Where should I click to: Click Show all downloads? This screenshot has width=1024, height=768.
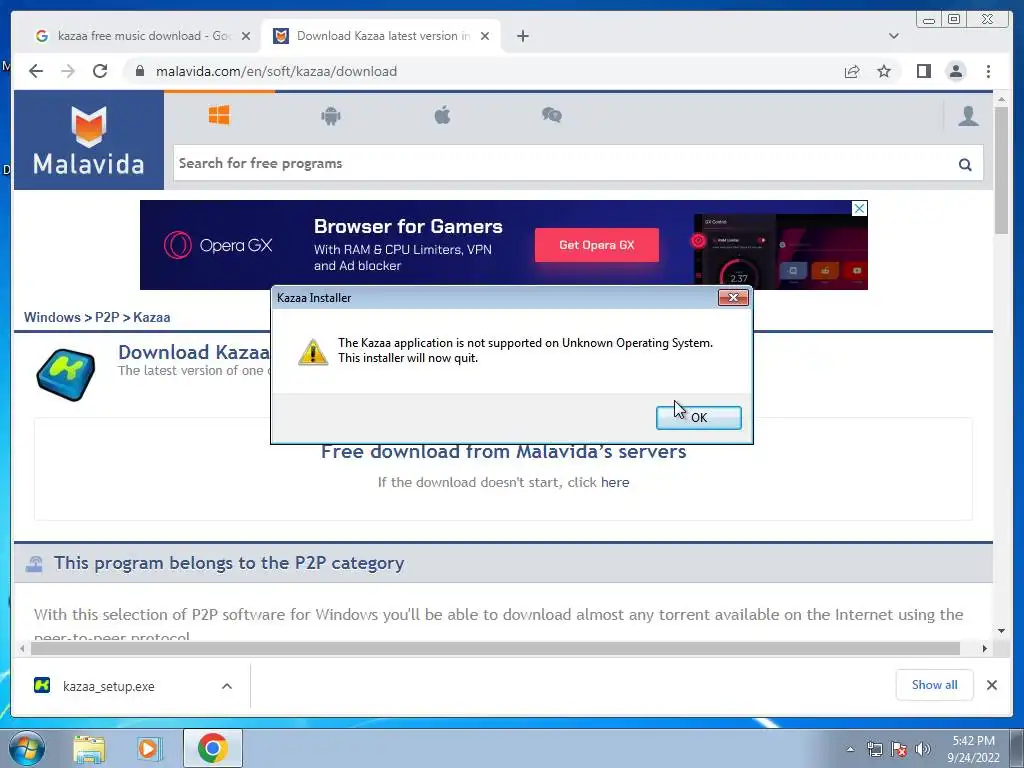(x=935, y=685)
